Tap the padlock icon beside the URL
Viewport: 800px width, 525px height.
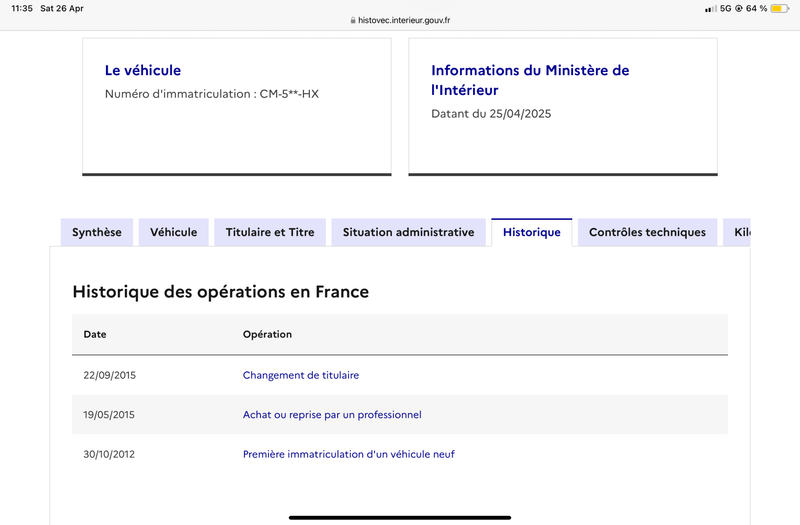[353, 20]
